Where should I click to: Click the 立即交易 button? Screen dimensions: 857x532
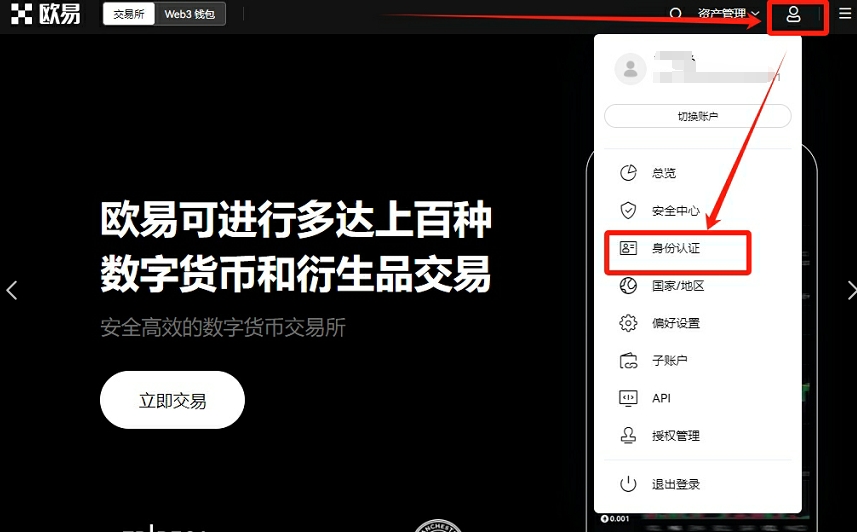pos(172,400)
